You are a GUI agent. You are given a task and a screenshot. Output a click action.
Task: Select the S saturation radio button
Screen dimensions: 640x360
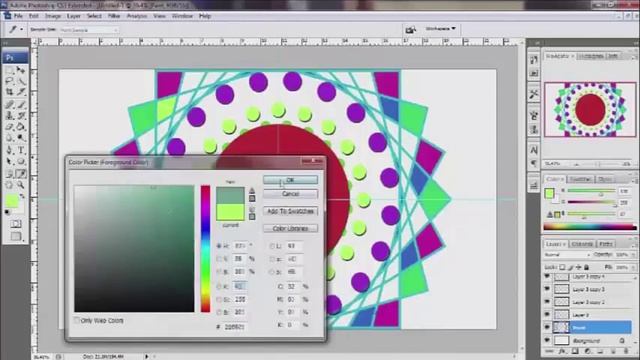coord(219,259)
